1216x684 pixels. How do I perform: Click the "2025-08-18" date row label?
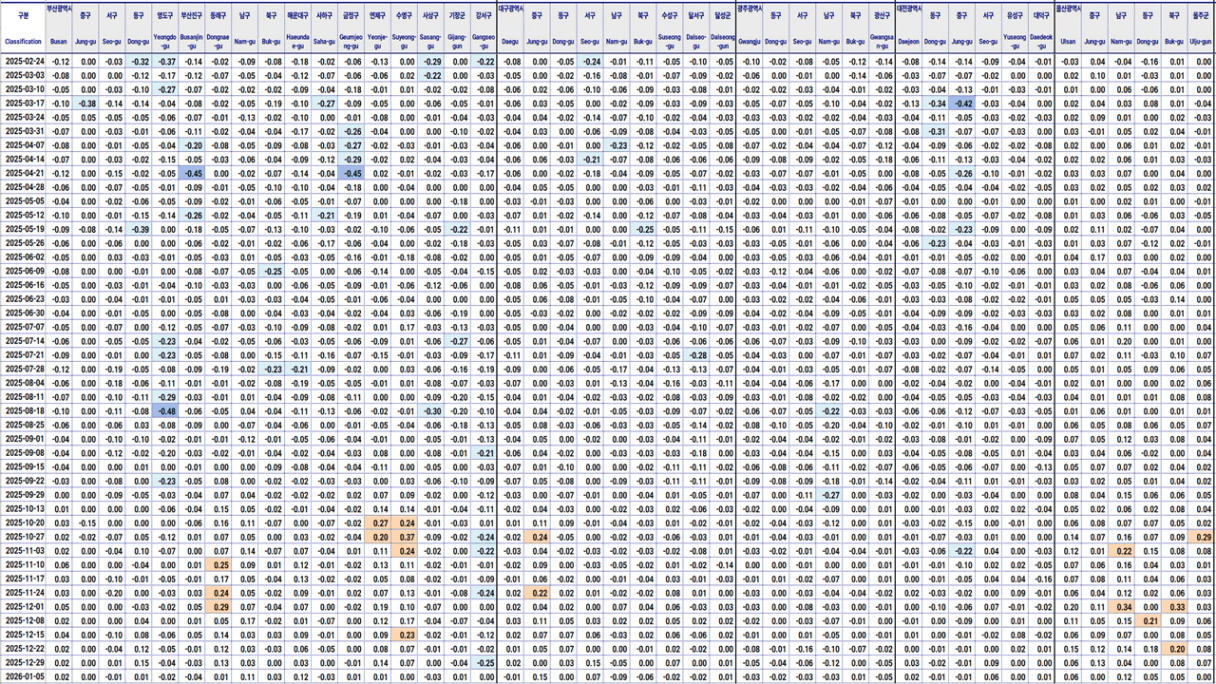pos(23,410)
